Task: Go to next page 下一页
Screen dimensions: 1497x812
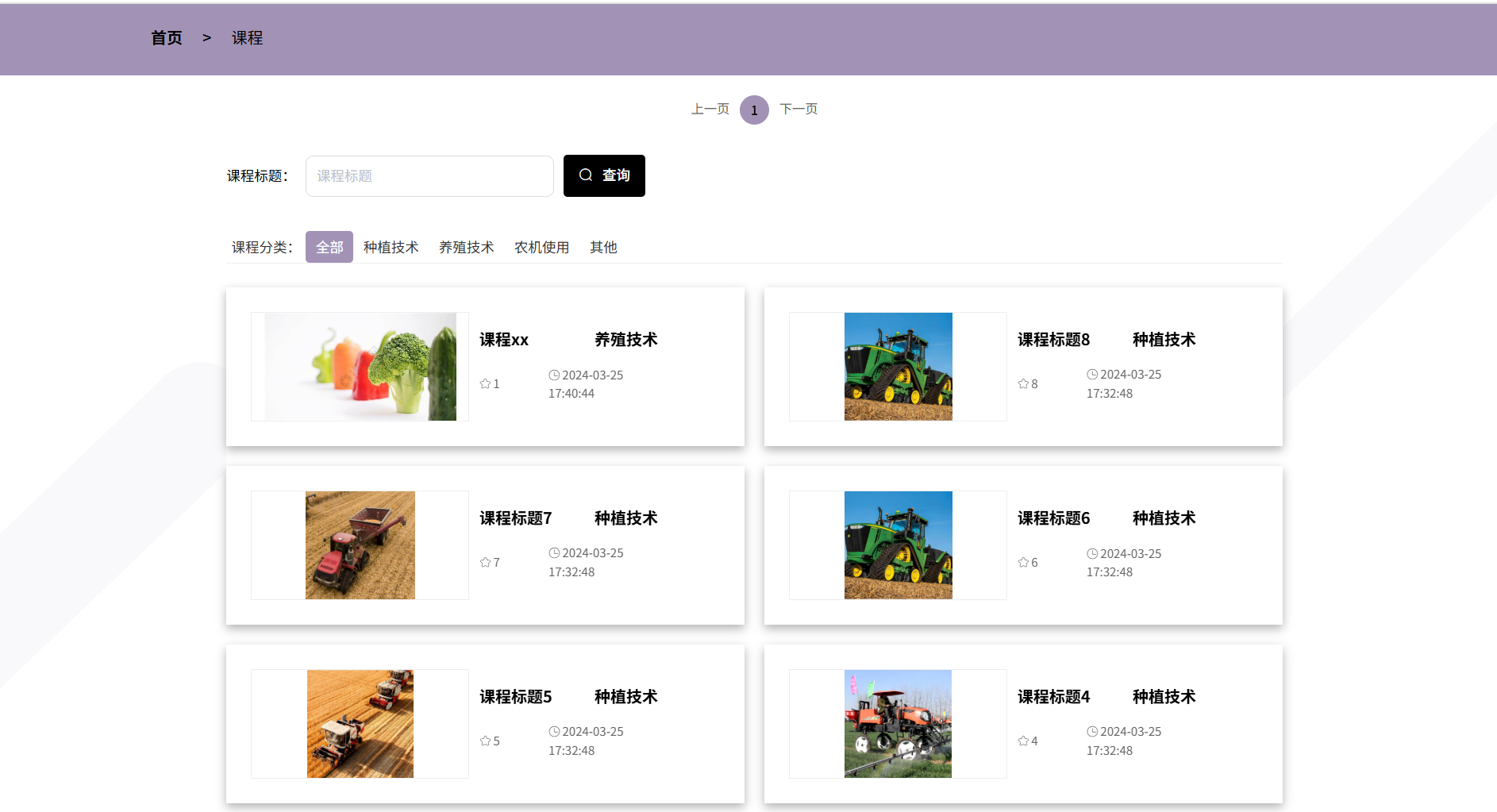Action: [799, 109]
